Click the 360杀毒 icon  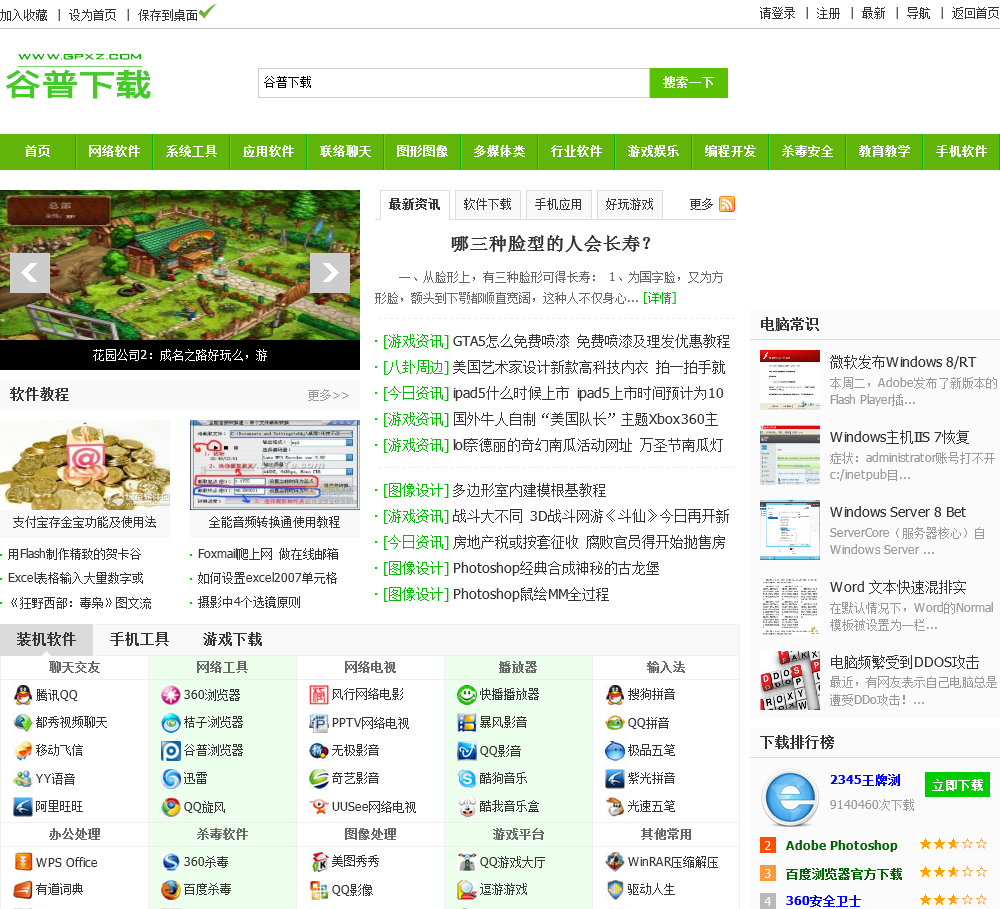pos(171,862)
